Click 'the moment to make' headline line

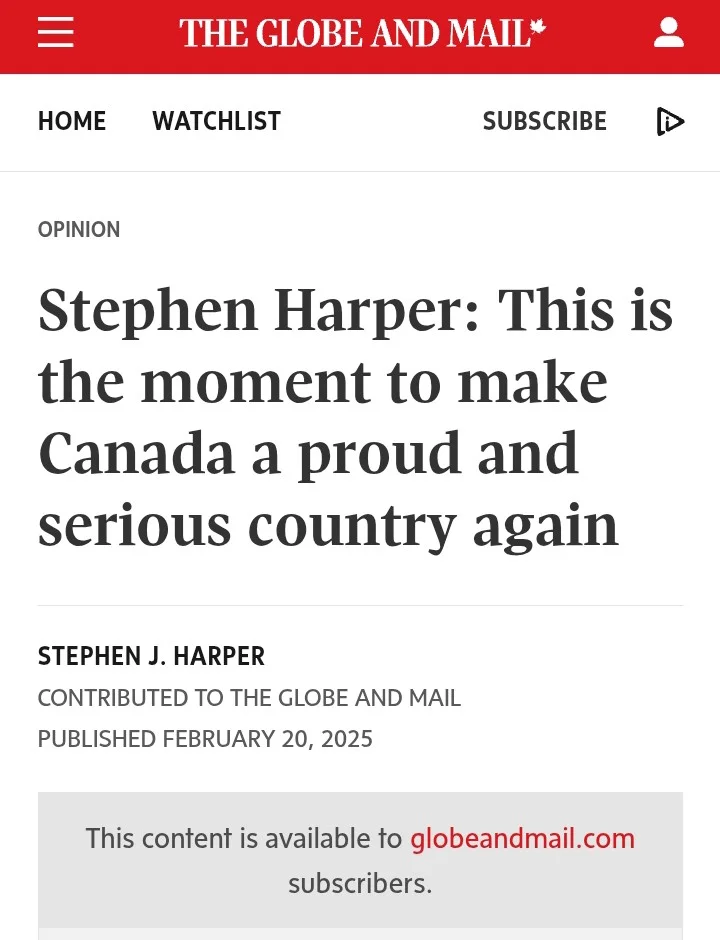322,382
